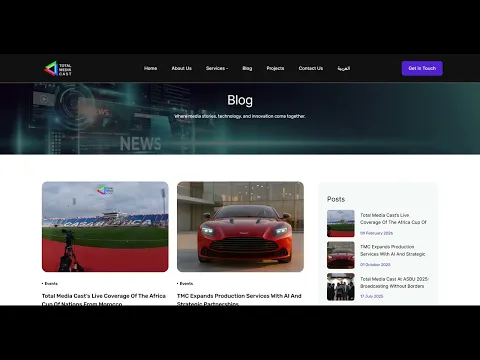Click the Get in Touch button

click(x=422, y=68)
